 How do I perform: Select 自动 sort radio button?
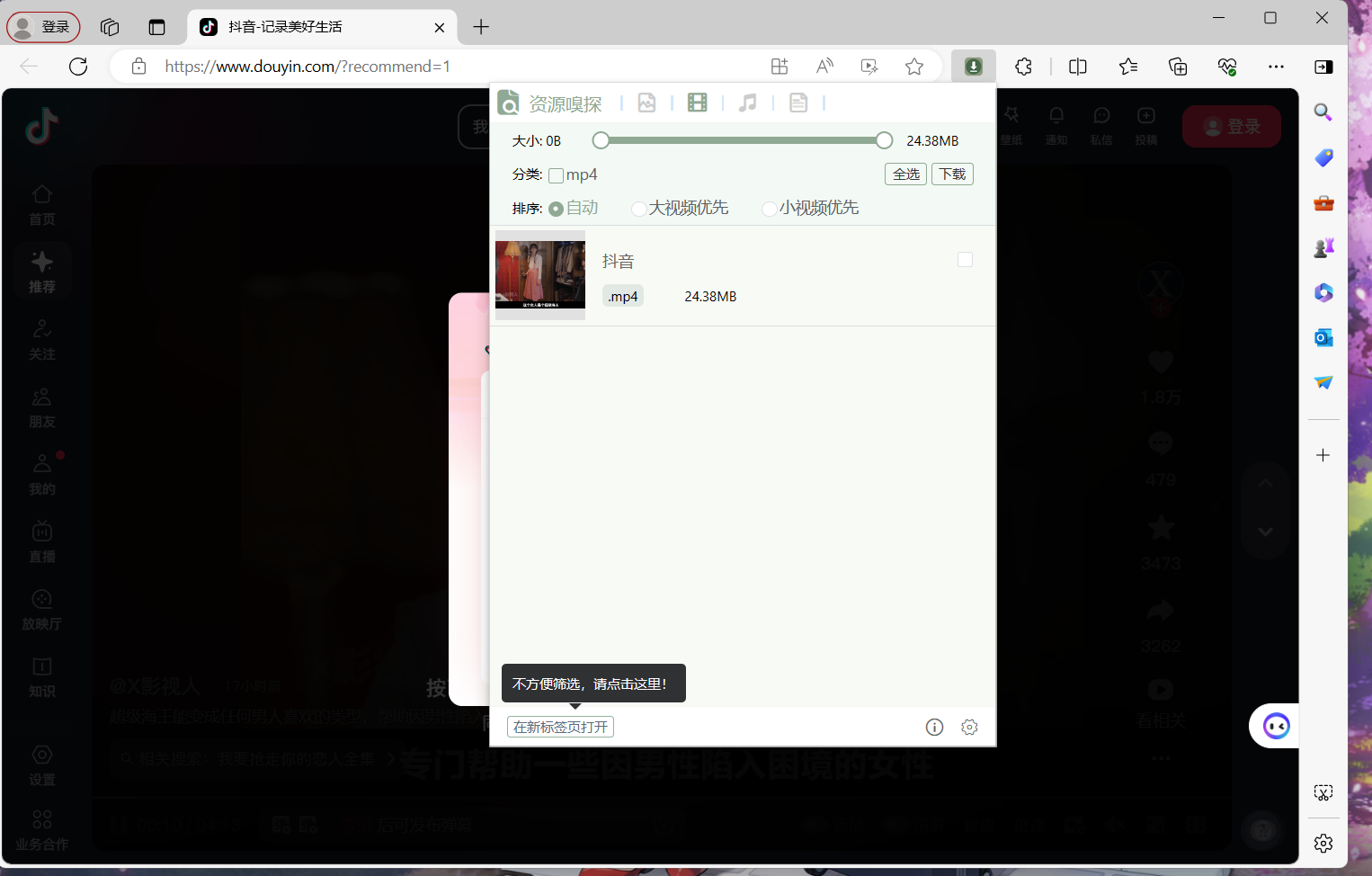coord(556,209)
